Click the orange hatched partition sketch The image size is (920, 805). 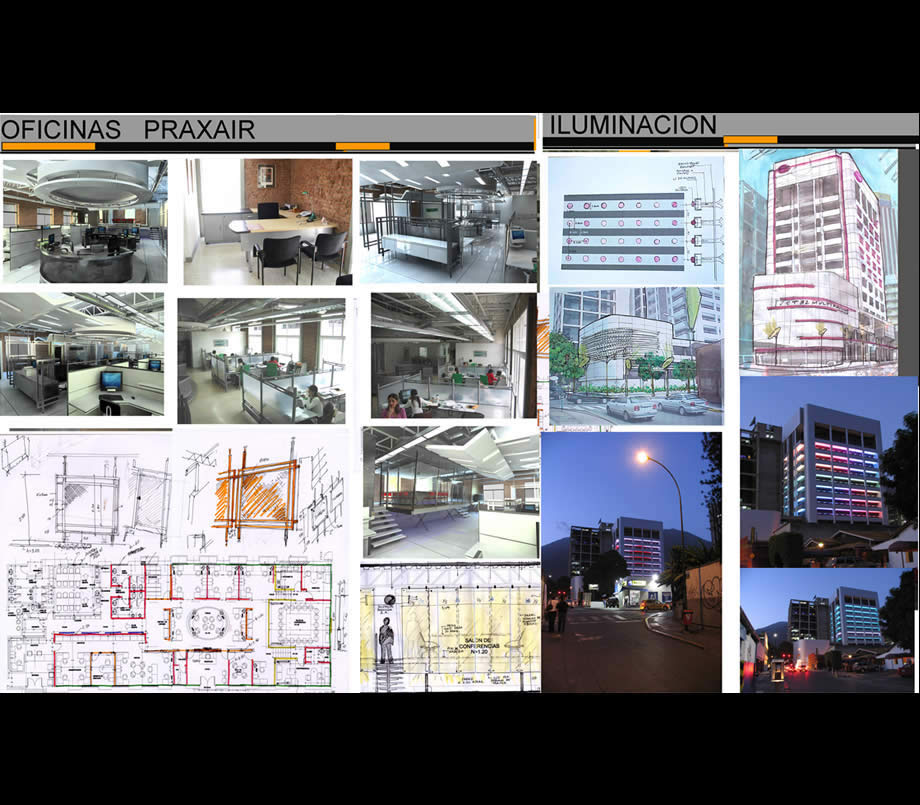coord(255,495)
